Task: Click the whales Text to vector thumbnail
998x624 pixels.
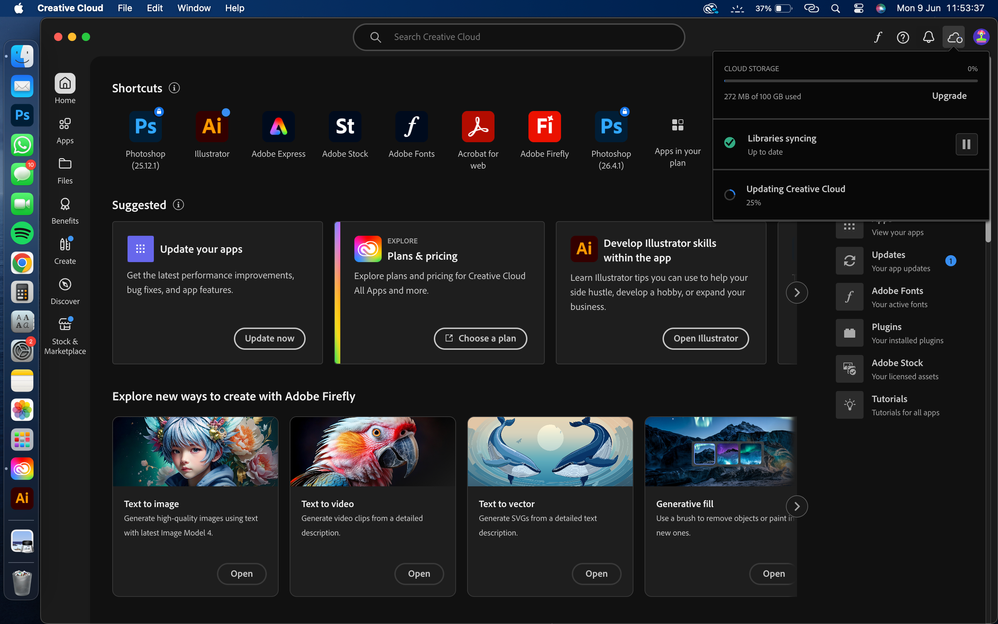Action: click(x=551, y=452)
